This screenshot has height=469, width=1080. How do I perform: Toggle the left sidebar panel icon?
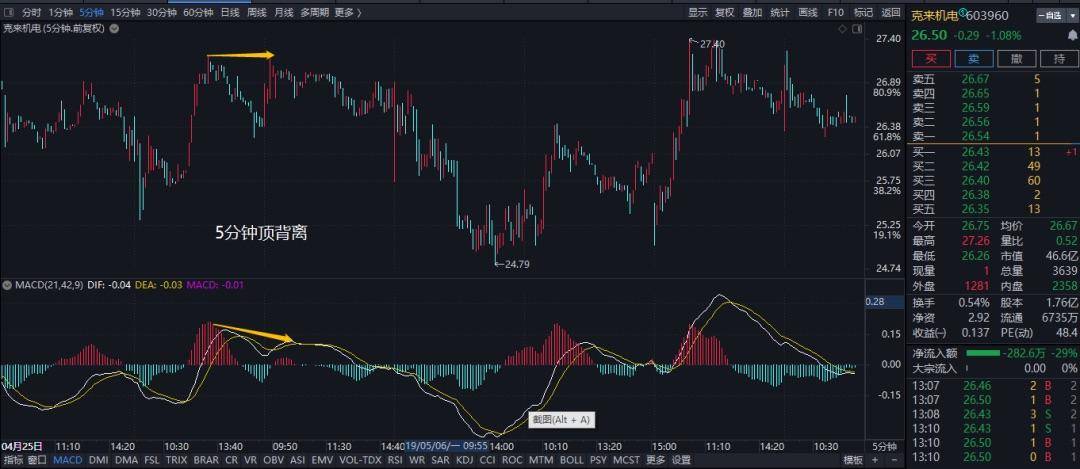[x=9, y=12]
